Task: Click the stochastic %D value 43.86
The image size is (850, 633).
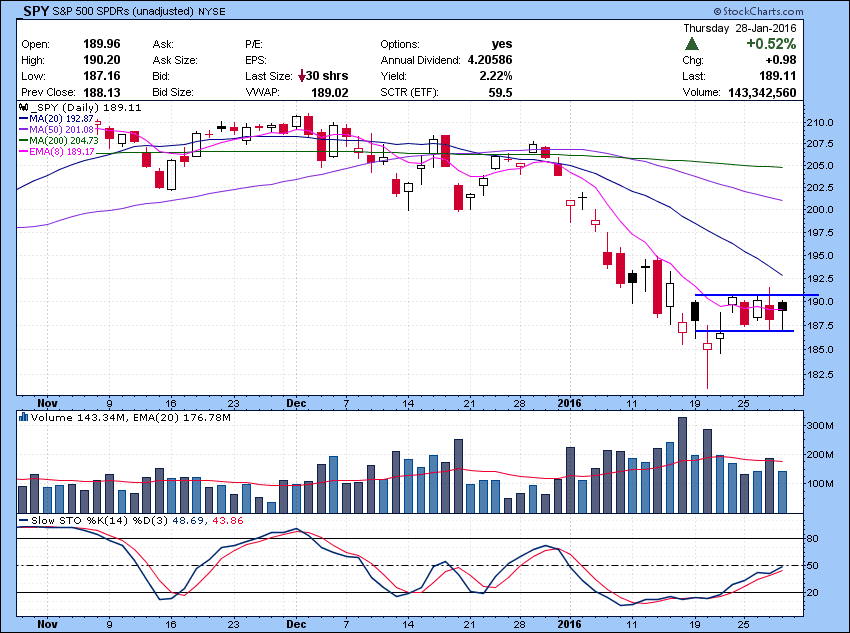Action: point(228,520)
